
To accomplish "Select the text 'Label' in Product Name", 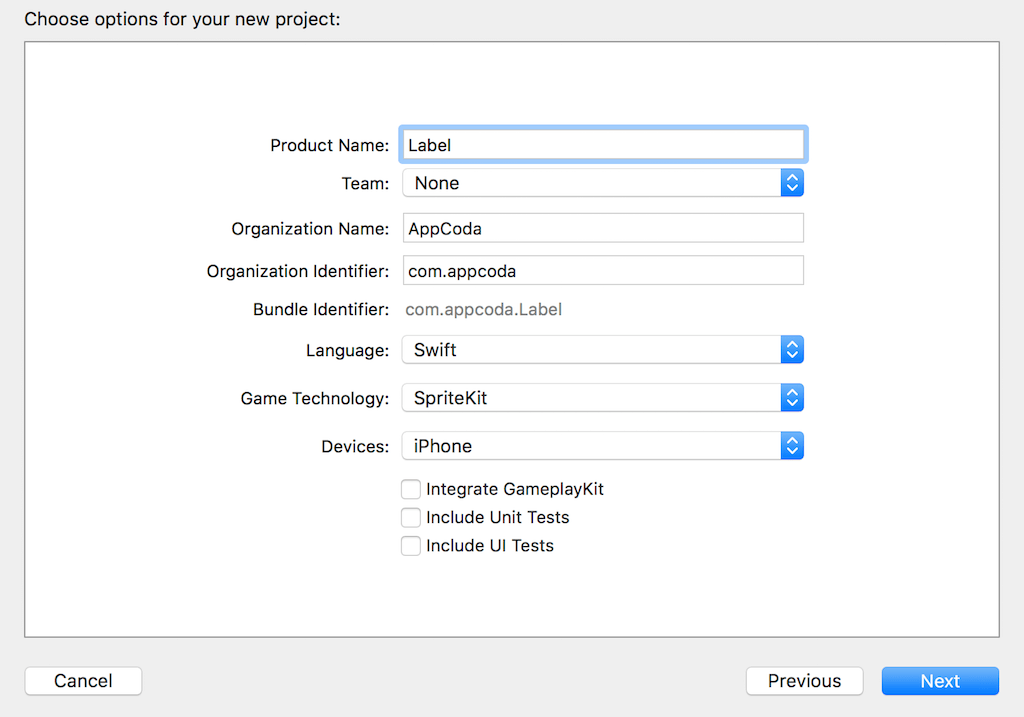I will (428, 143).
